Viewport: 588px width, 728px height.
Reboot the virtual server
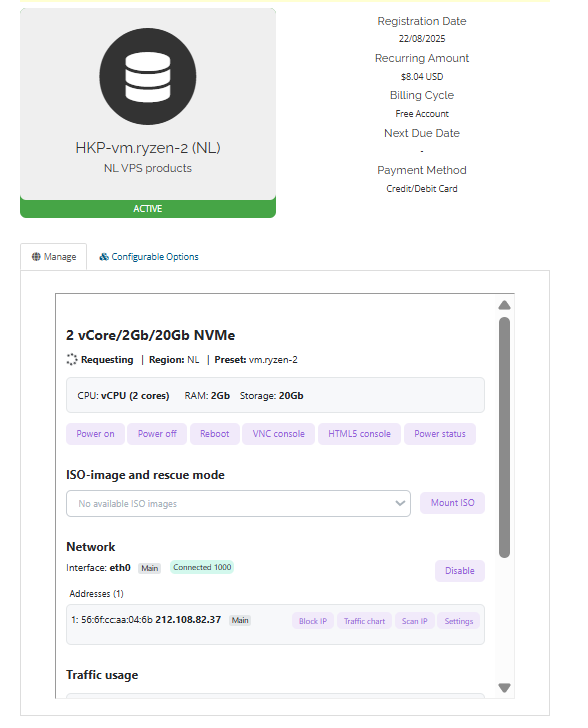[215, 434]
